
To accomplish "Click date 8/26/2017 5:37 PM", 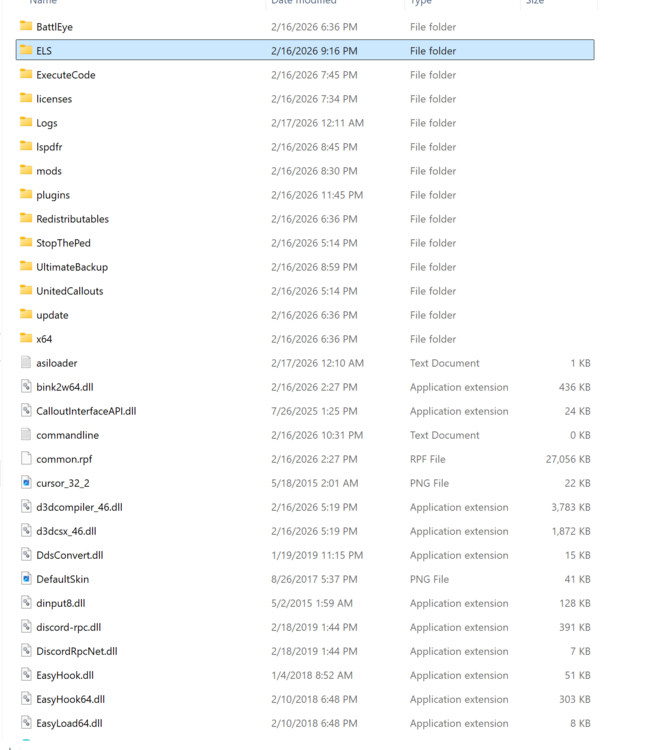I will [x=314, y=579].
